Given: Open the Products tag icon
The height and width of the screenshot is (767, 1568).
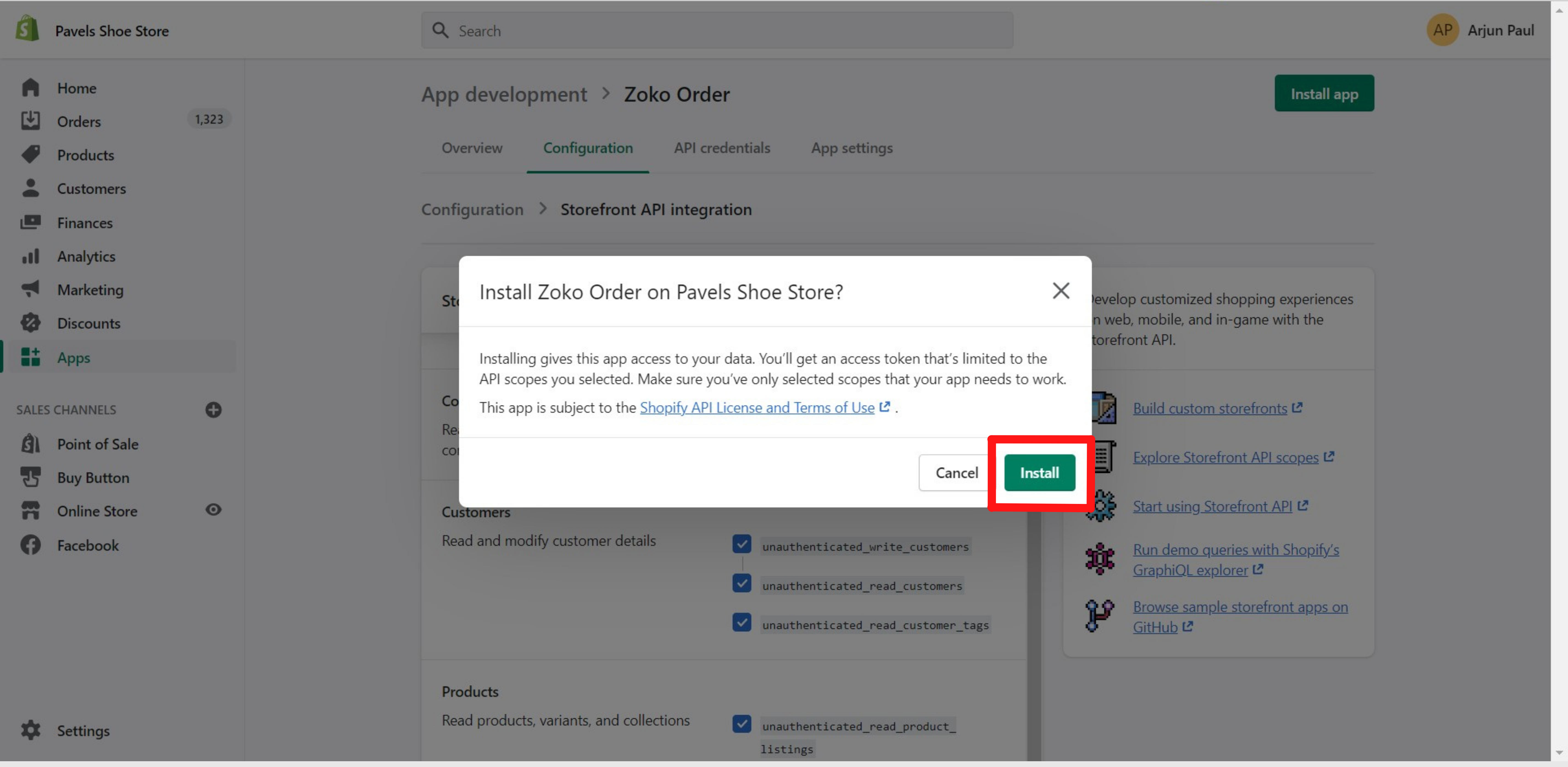Looking at the screenshot, I should pos(30,154).
